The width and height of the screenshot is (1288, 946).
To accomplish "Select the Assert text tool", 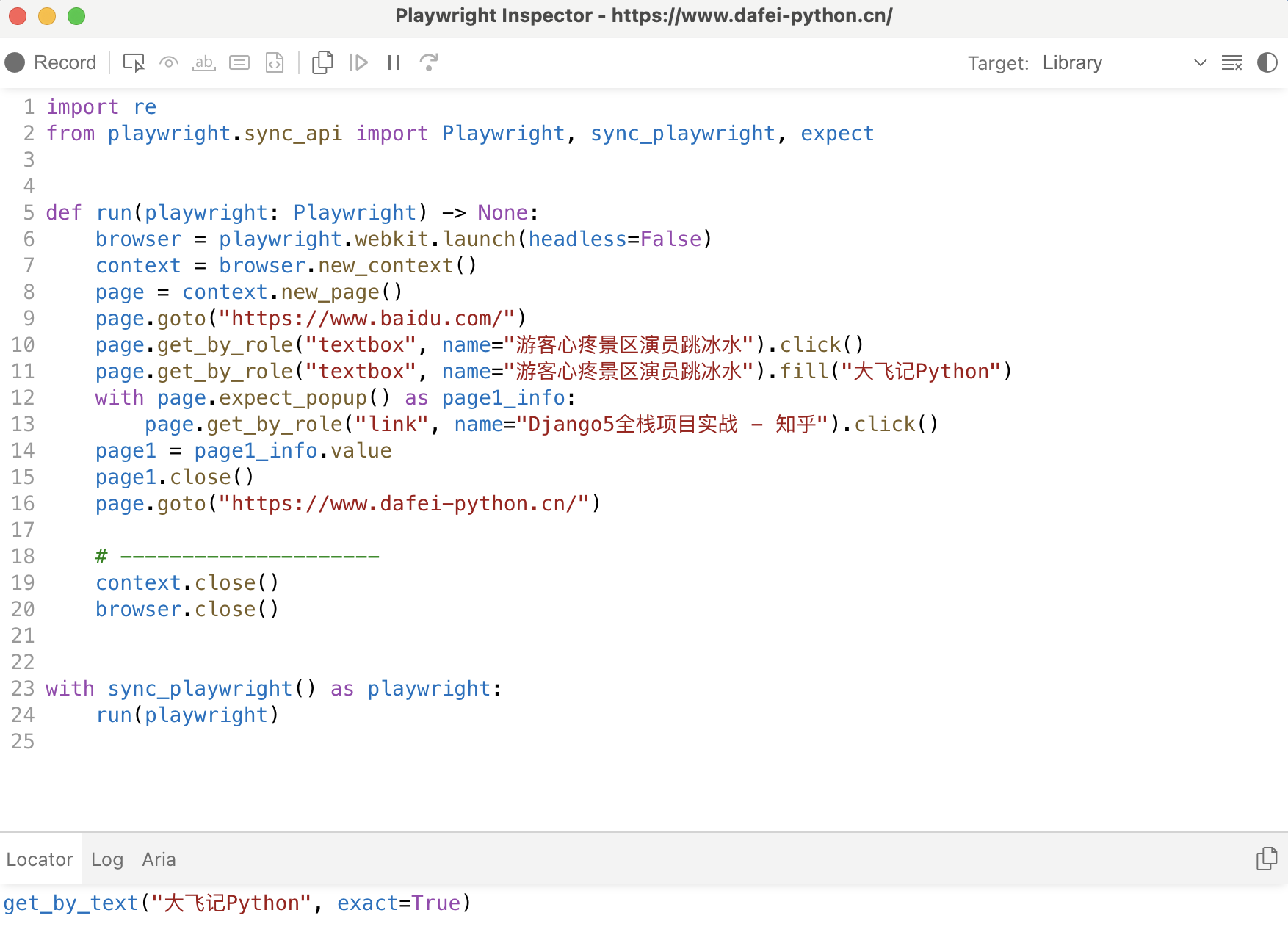I will pyautogui.click(x=204, y=62).
